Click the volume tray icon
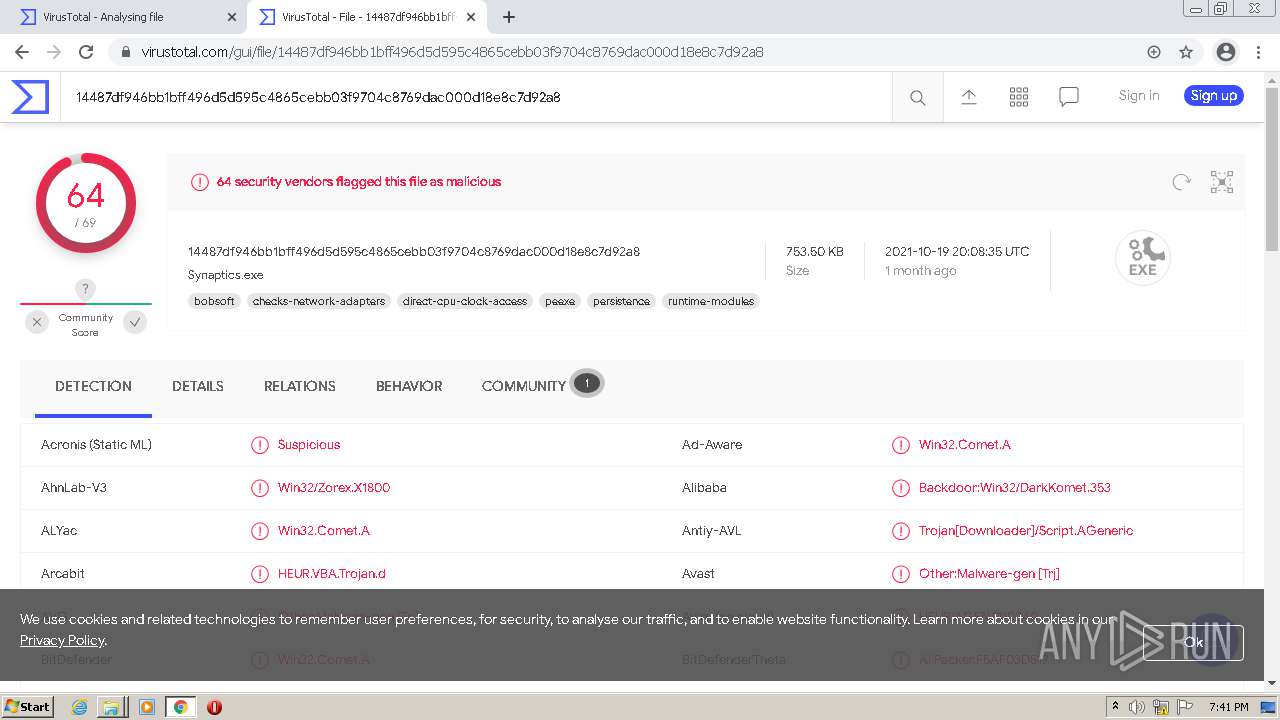This screenshot has width=1280, height=720. (1137, 707)
